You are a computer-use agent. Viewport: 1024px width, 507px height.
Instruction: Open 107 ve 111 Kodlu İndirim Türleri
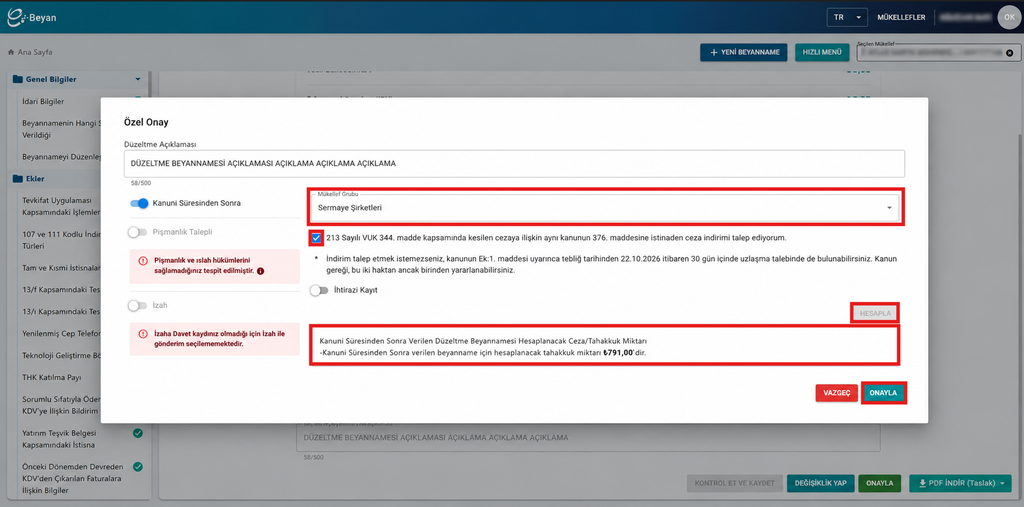[x=61, y=240]
